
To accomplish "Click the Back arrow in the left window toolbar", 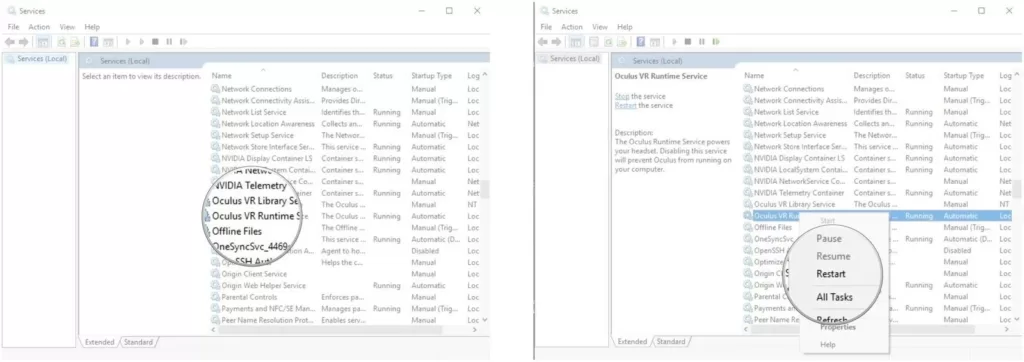I will (x=9, y=42).
